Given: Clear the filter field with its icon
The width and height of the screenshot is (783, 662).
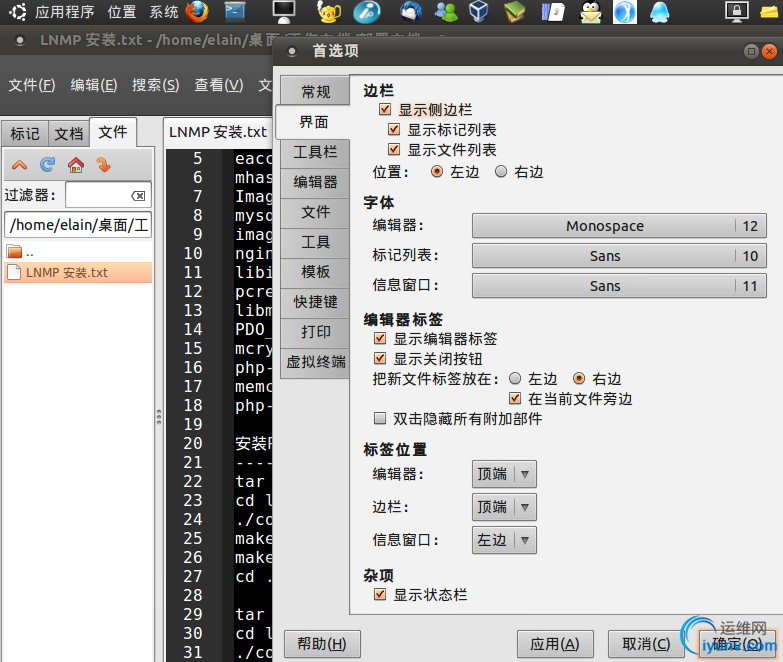Looking at the screenshot, I should click(x=139, y=196).
